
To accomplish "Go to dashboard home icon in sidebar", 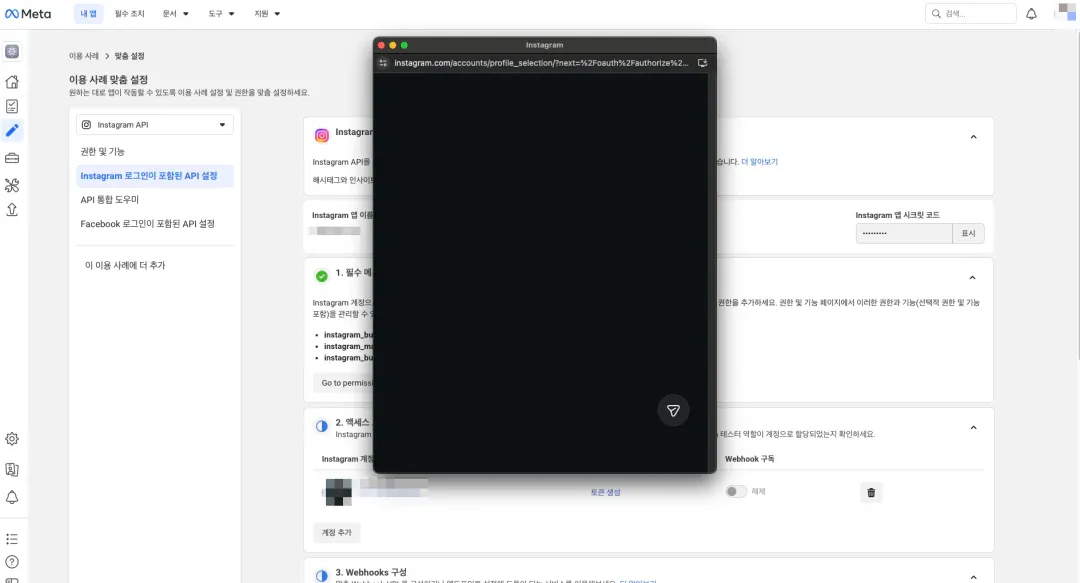I will coord(12,82).
